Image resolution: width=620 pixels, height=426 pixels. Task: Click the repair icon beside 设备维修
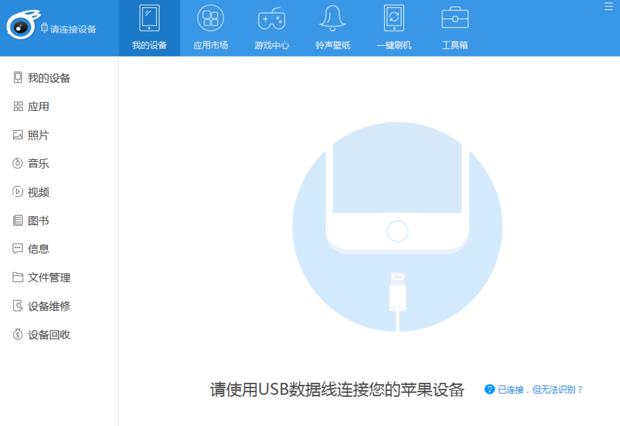(x=18, y=305)
